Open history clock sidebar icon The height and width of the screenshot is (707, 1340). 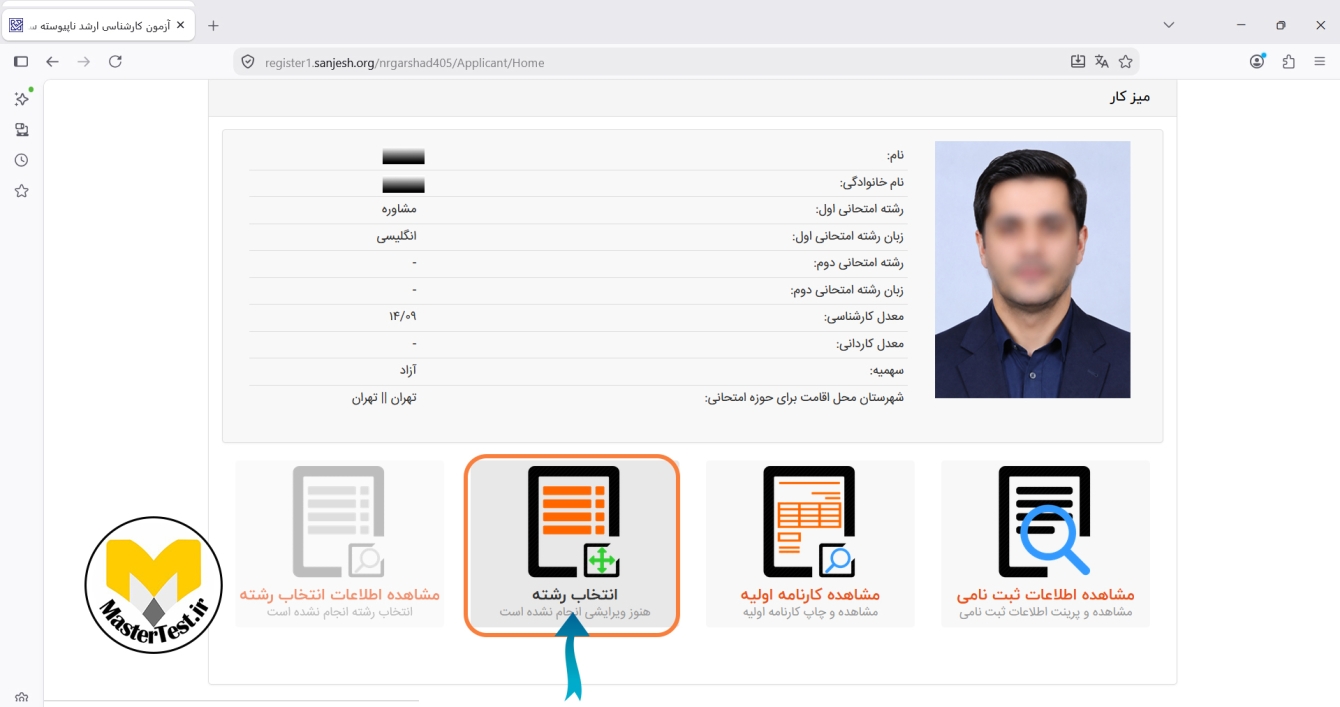tap(21, 160)
